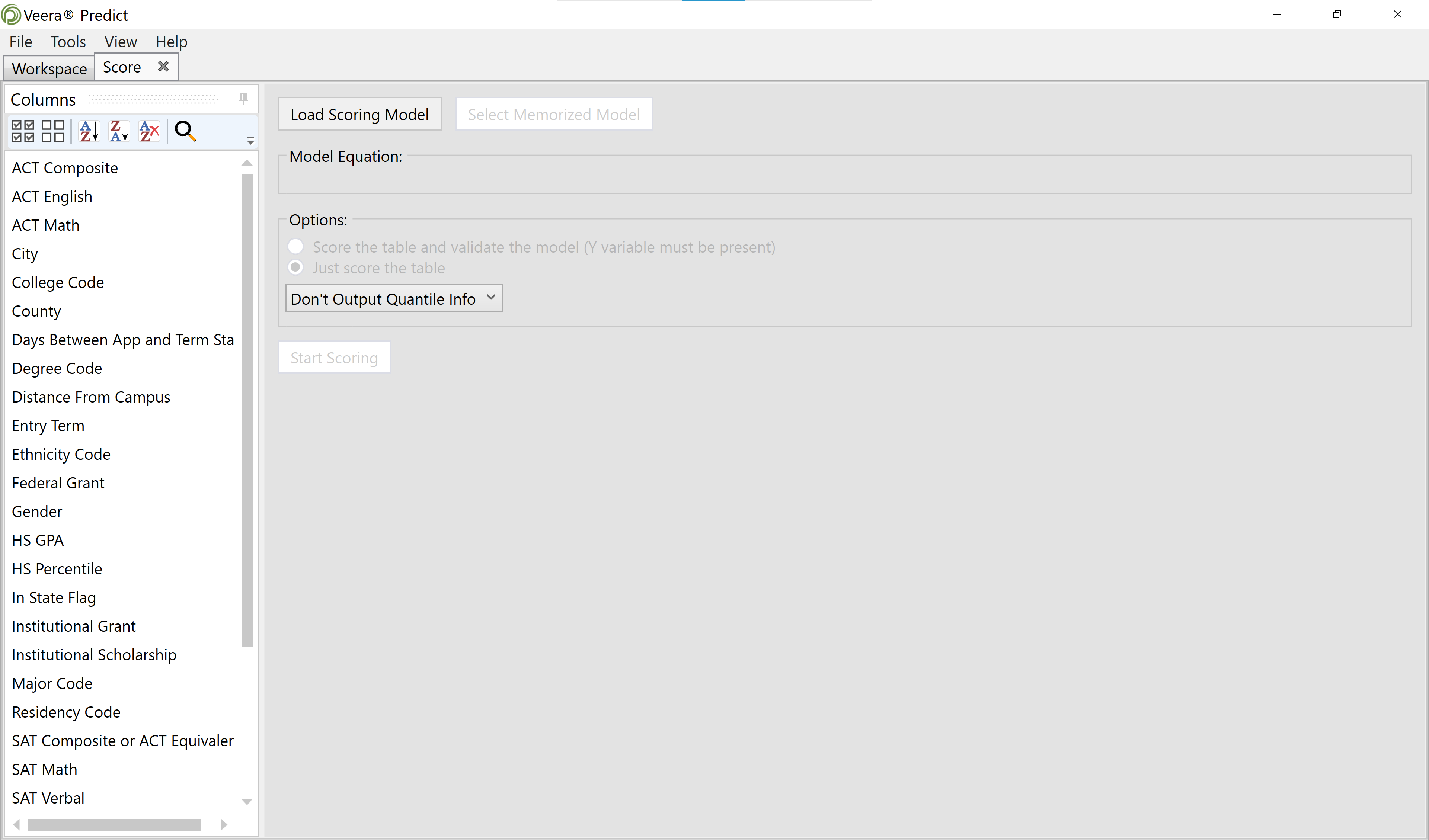Click the columns list scroll-down arrow
This screenshot has height=840, width=1429.
tap(247, 801)
